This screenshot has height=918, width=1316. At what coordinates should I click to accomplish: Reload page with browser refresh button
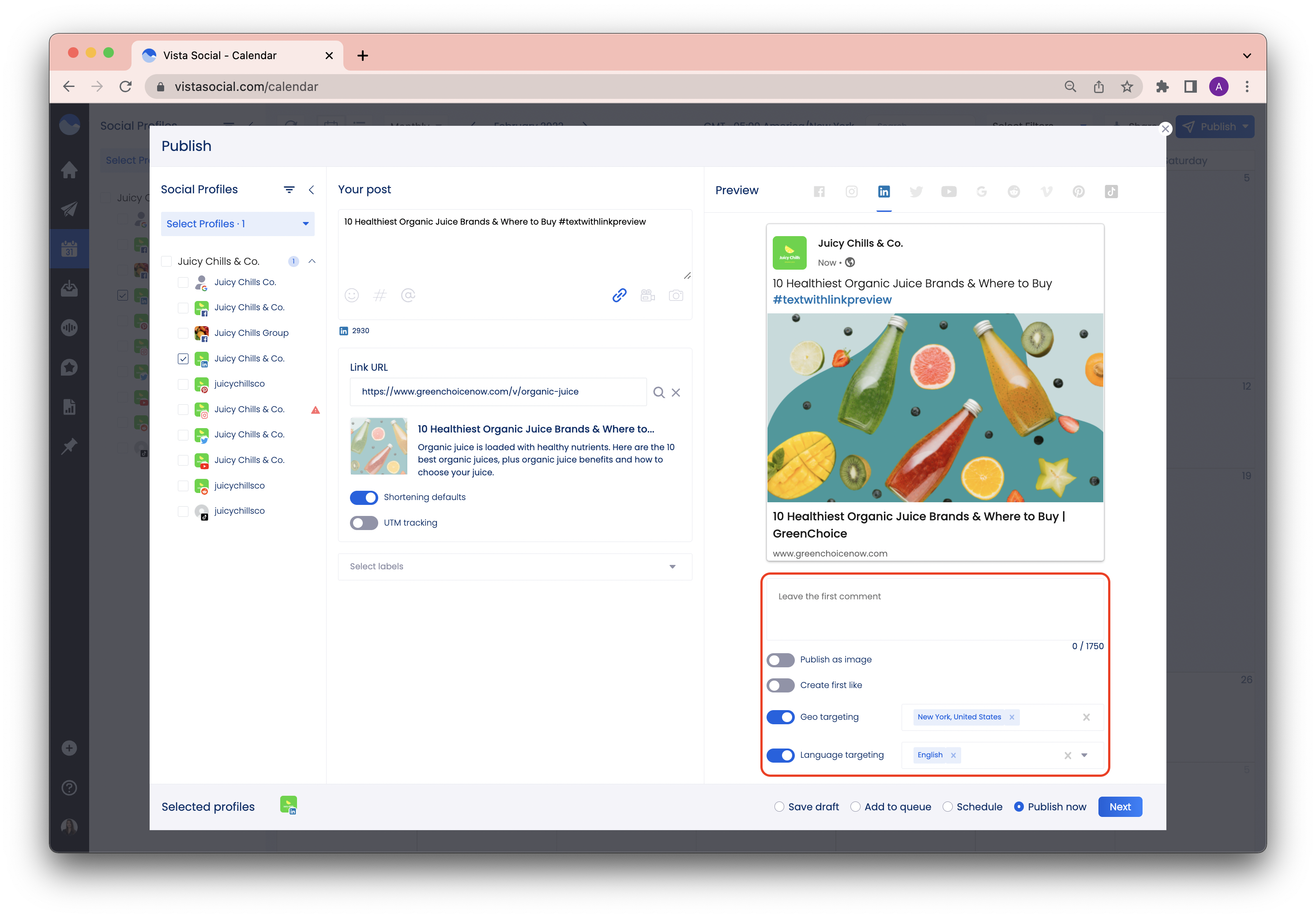[x=125, y=87]
